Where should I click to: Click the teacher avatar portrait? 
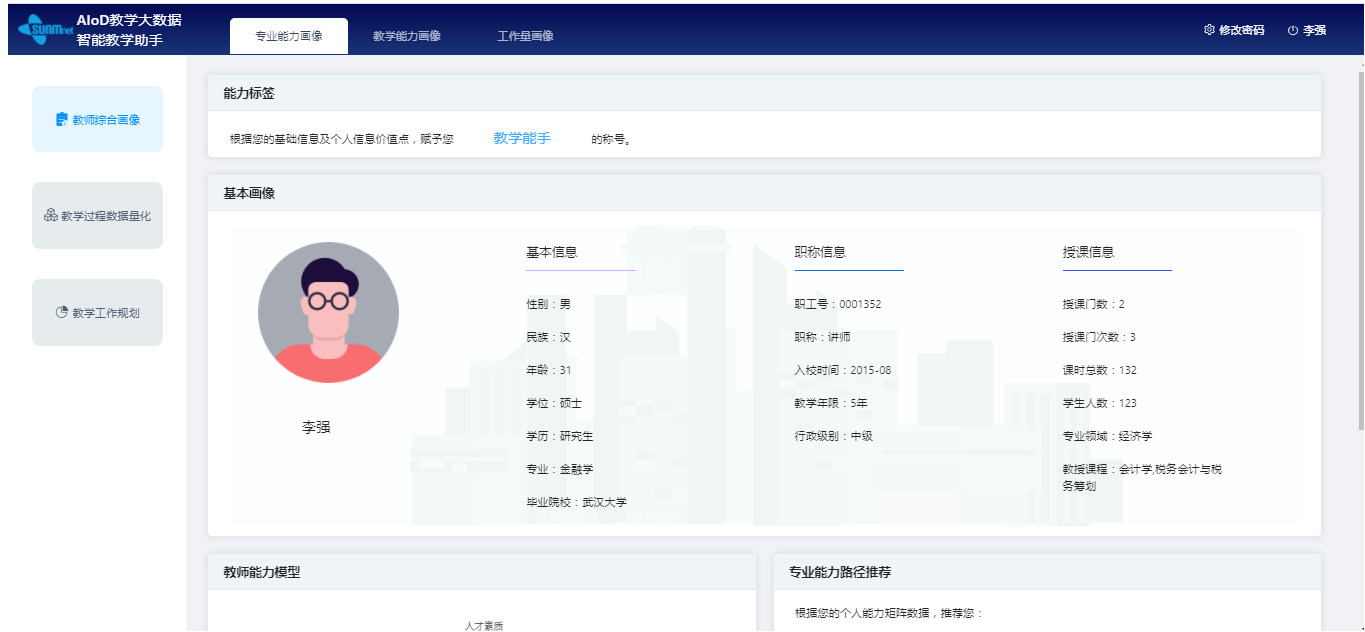click(x=328, y=313)
